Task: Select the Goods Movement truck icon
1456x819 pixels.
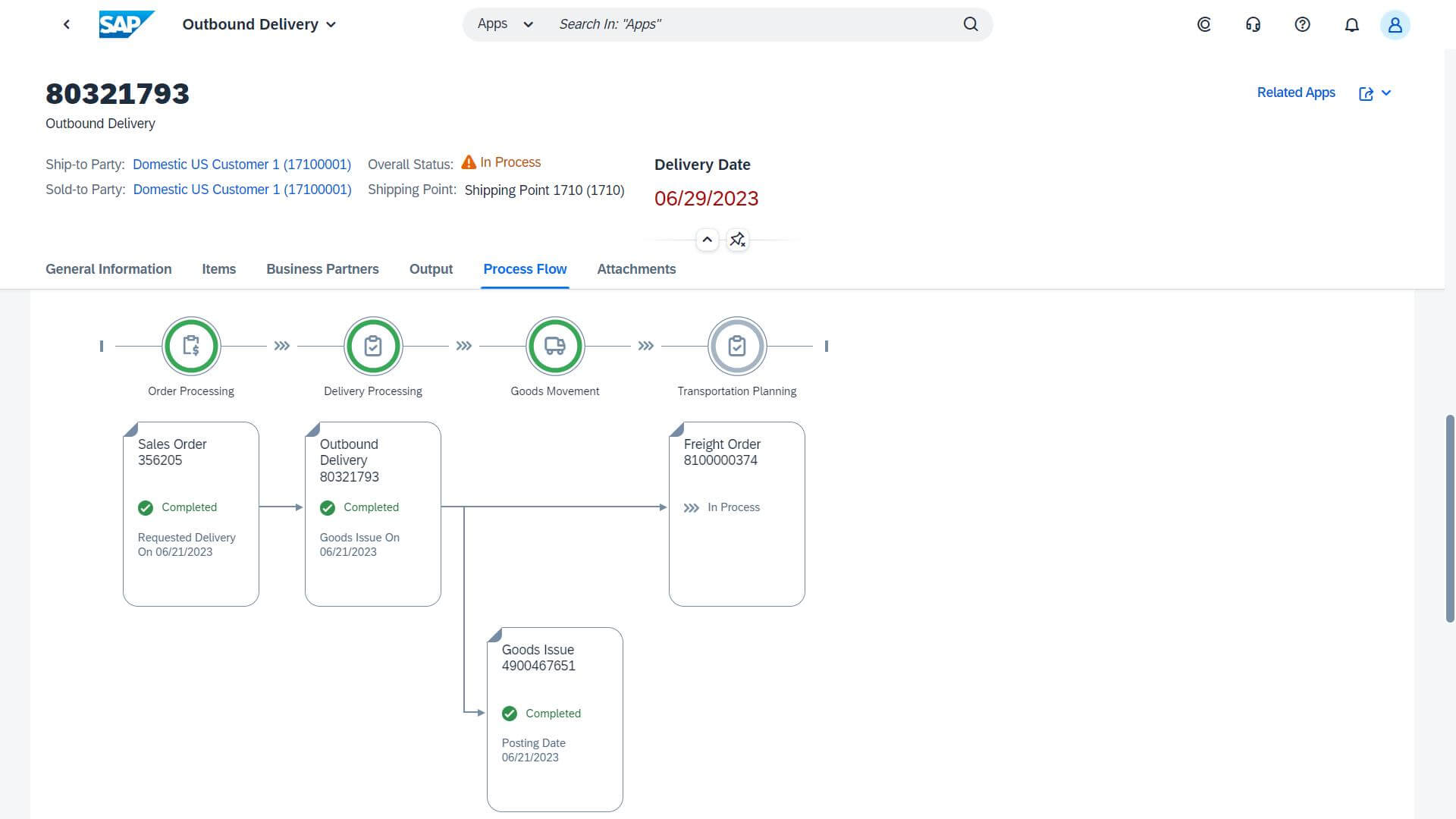Action: 555,346
